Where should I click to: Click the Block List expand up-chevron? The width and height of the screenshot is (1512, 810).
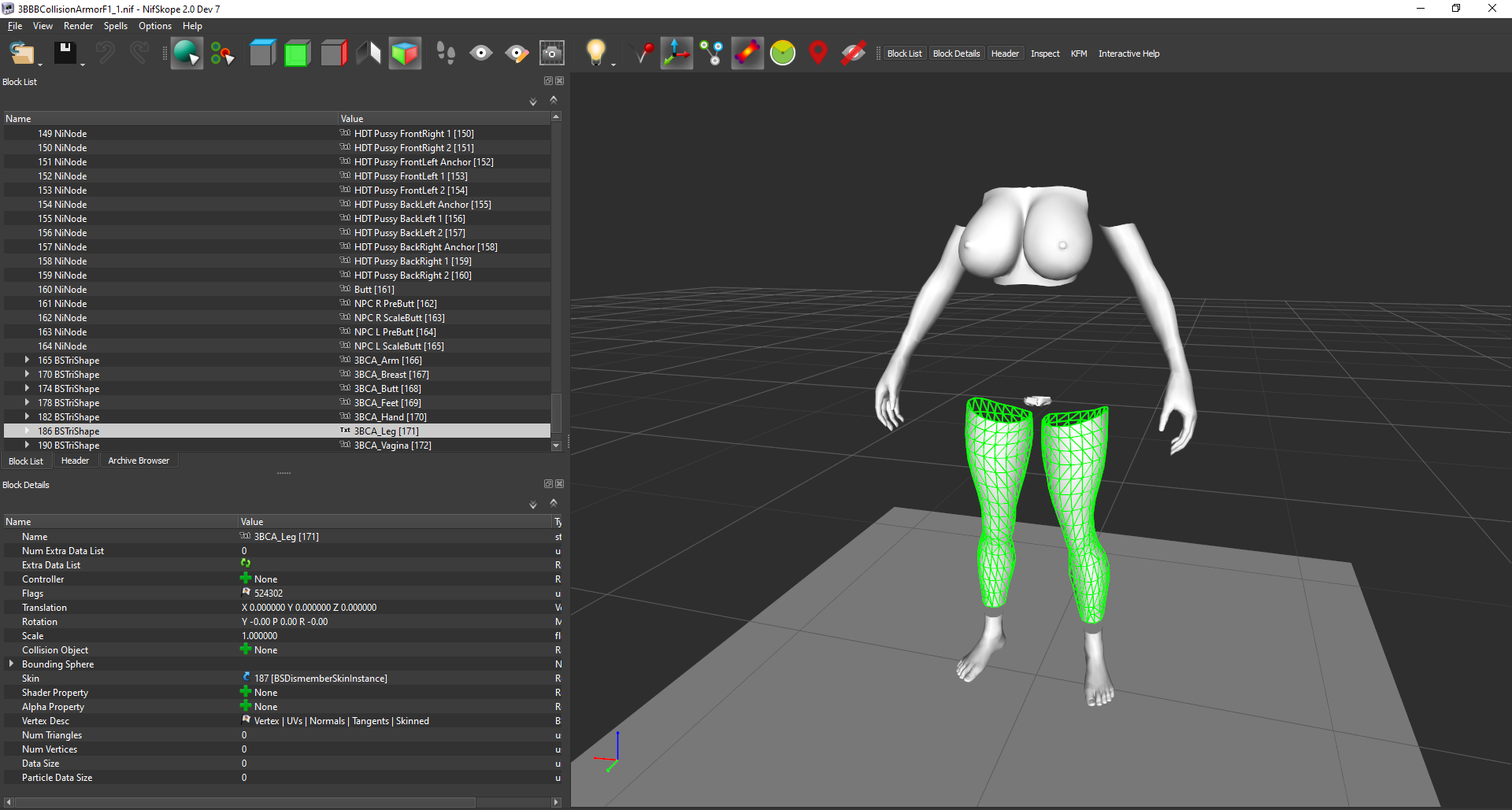click(x=554, y=99)
